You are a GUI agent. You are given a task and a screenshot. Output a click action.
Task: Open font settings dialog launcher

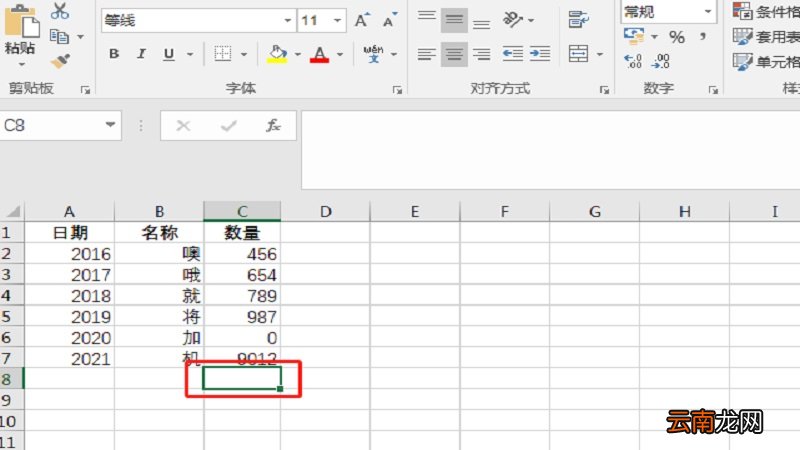point(397,90)
